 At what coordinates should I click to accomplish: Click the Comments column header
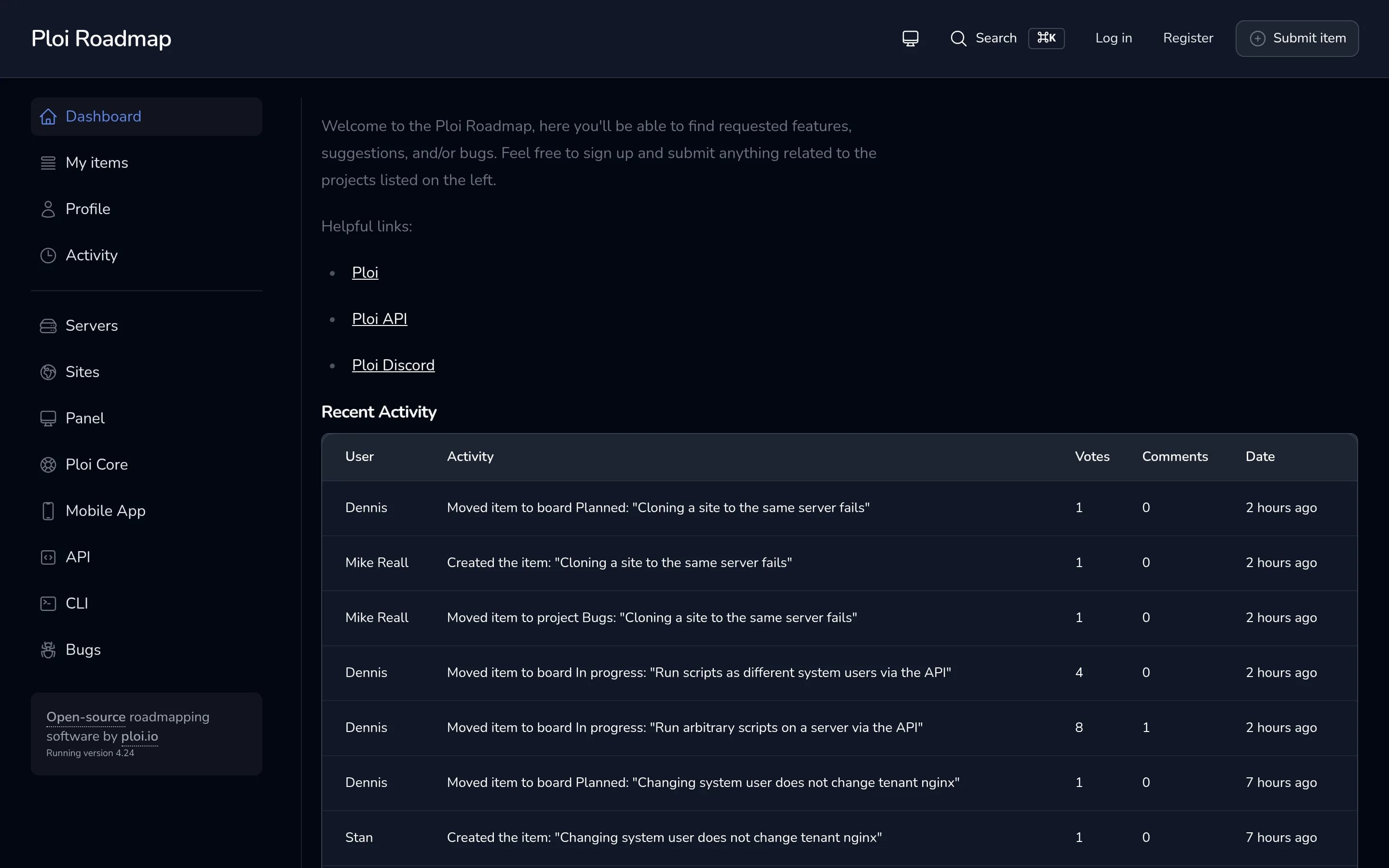pos(1175,457)
